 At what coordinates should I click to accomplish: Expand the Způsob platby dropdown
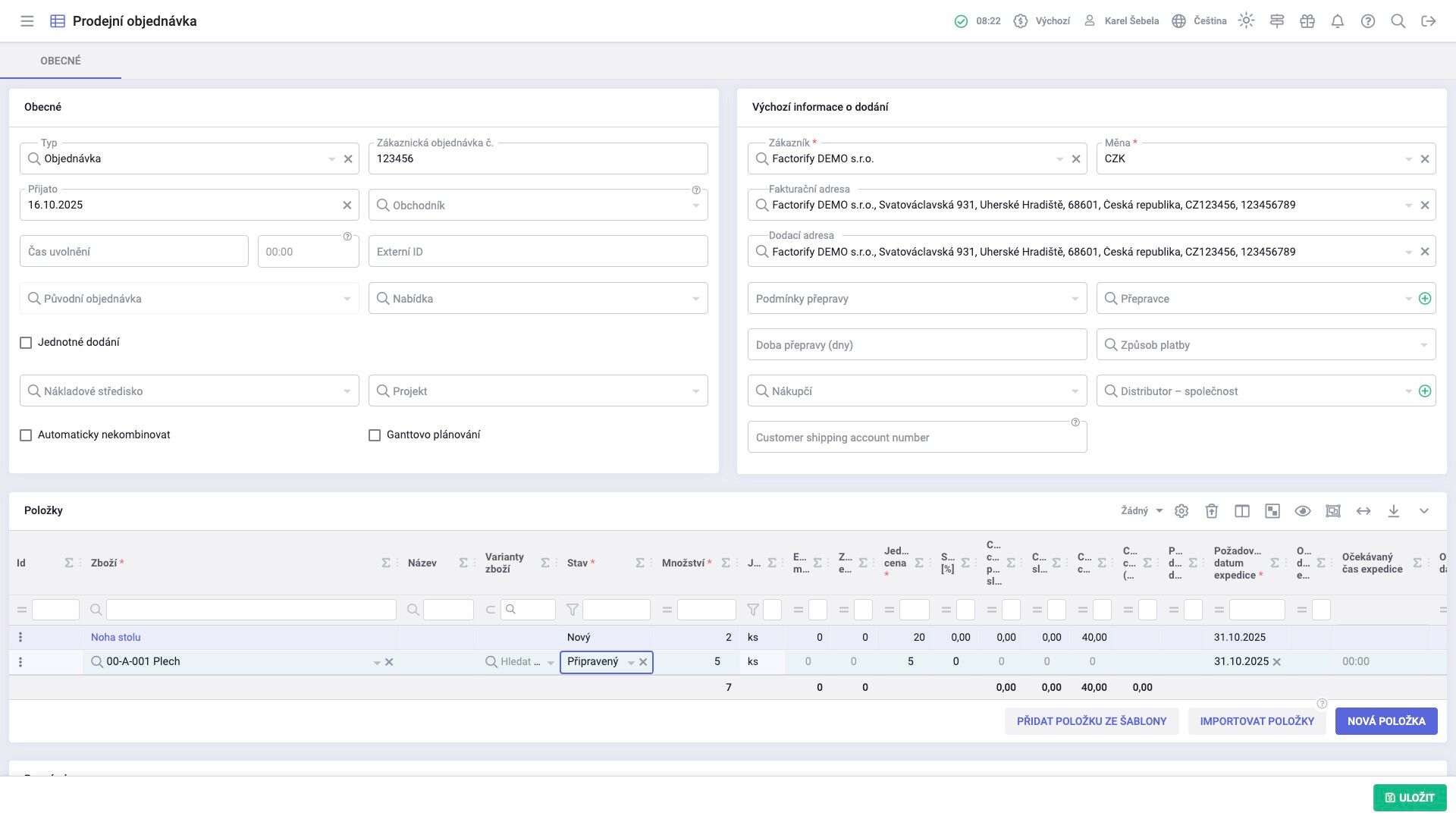point(1423,345)
